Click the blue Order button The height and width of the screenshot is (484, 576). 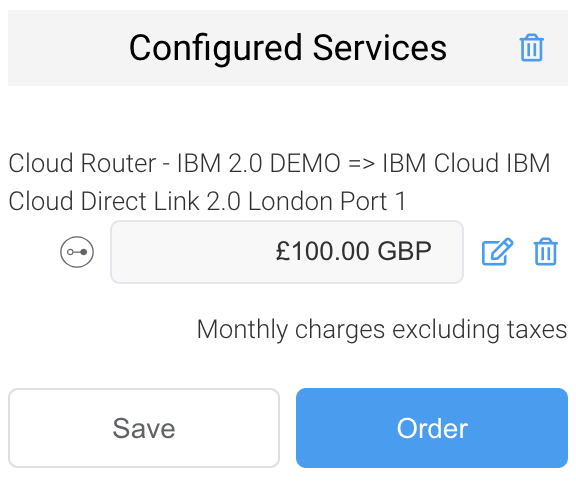pyautogui.click(x=432, y=428)
